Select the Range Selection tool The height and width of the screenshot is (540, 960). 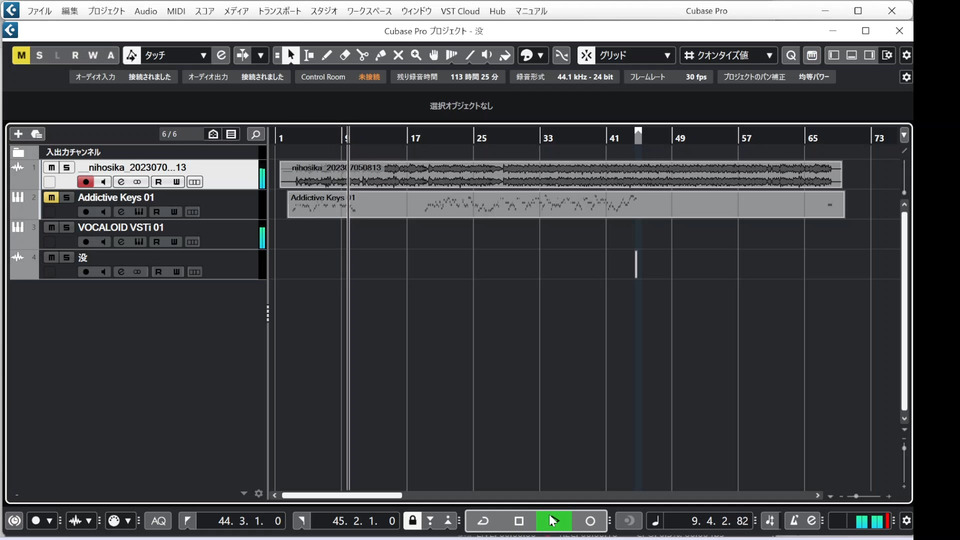(309, 55)
